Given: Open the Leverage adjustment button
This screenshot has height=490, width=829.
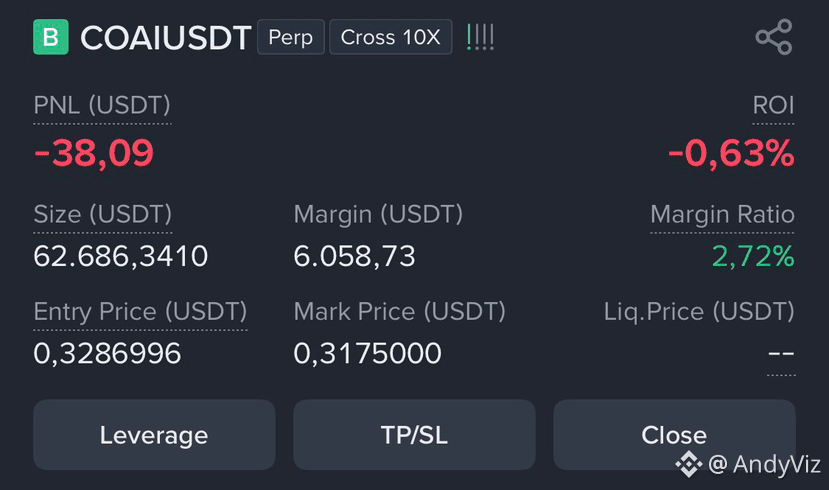Looking at the screenshot, I should [154, 434].
